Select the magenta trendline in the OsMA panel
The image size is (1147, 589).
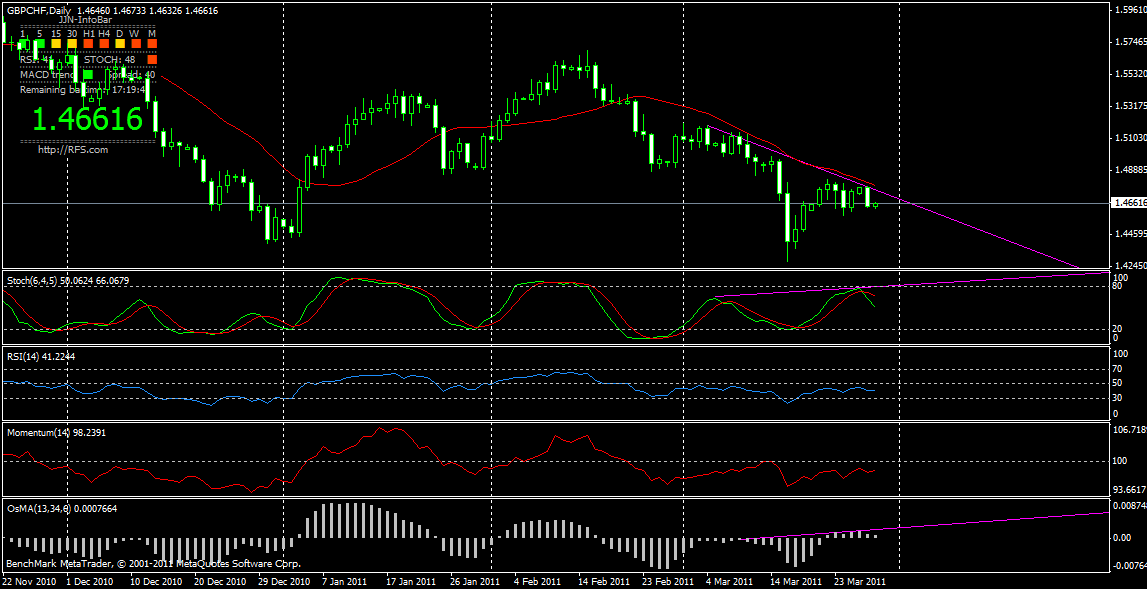coord(925,525)
